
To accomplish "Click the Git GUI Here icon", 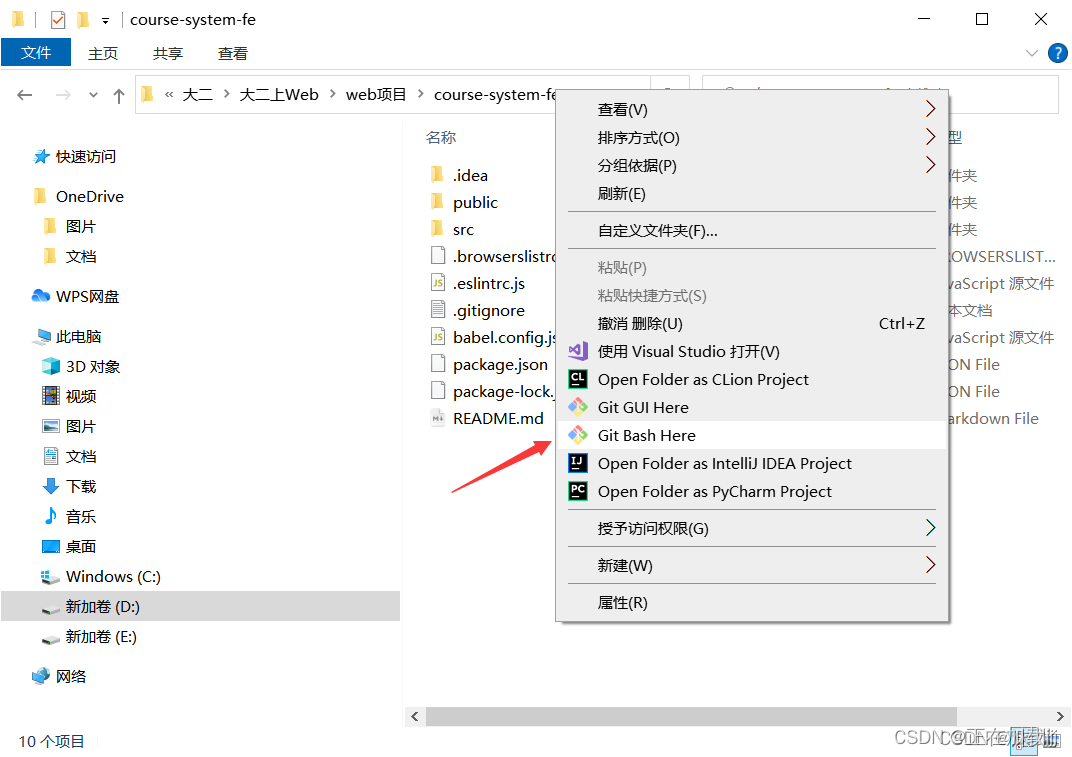I will 578,408.
